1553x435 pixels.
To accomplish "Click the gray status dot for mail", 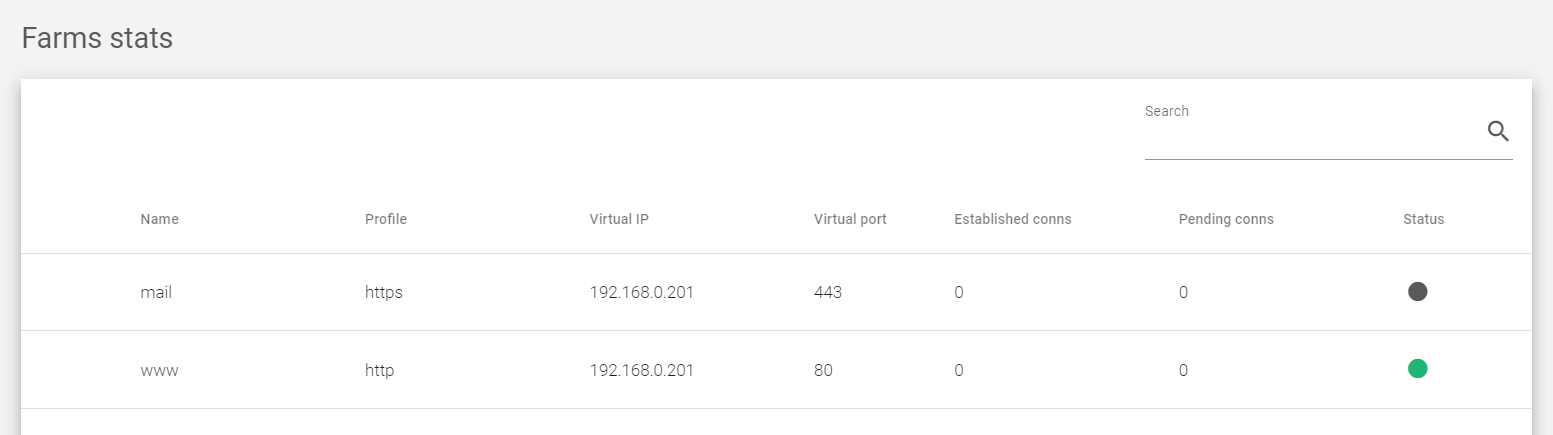I will click(x=1417, y=291).
